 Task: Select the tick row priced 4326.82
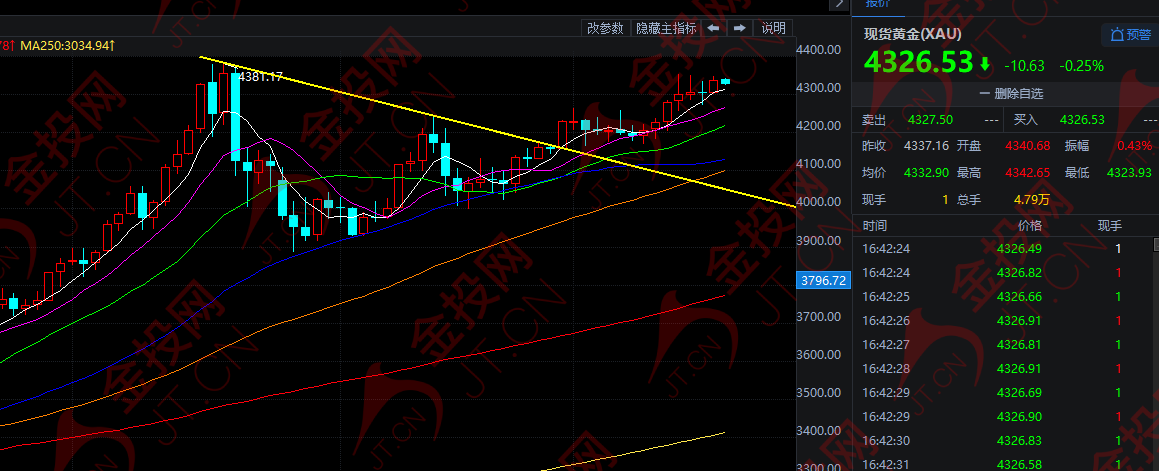pyautogui.click(x=1002, y=273)
